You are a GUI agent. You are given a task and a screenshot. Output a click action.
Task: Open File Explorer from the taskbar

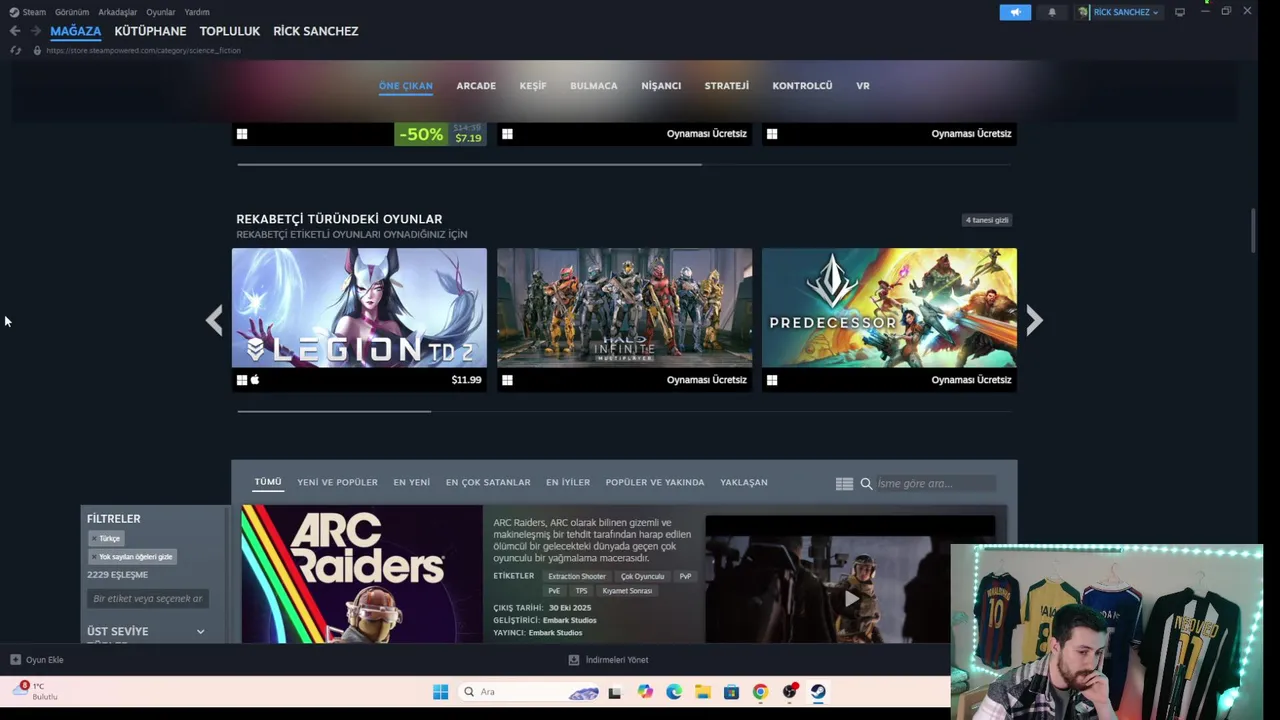coord(703,692)
